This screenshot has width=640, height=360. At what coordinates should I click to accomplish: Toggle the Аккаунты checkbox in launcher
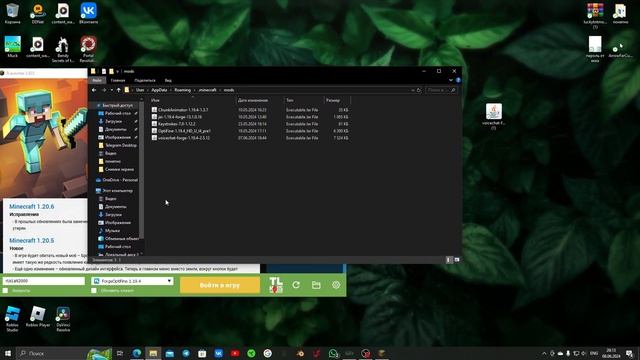point(5,291)
